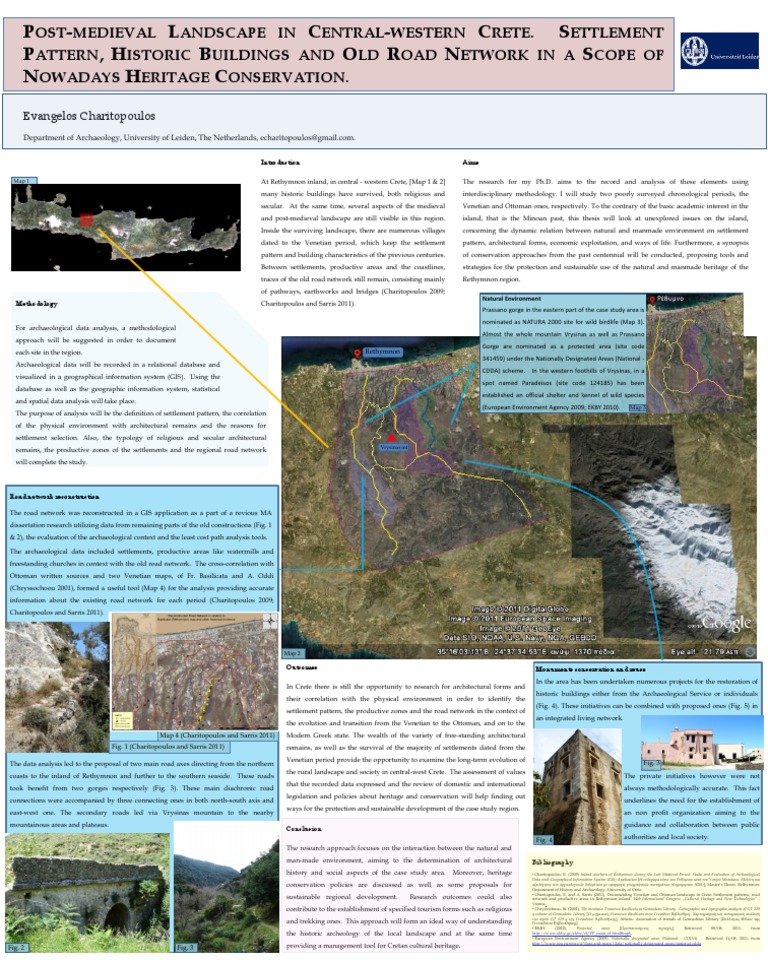Click the 'Eye alt 21.79' readout
This screenshot has width=768, height=960.
pyautogui.click(x=705, y=651)
